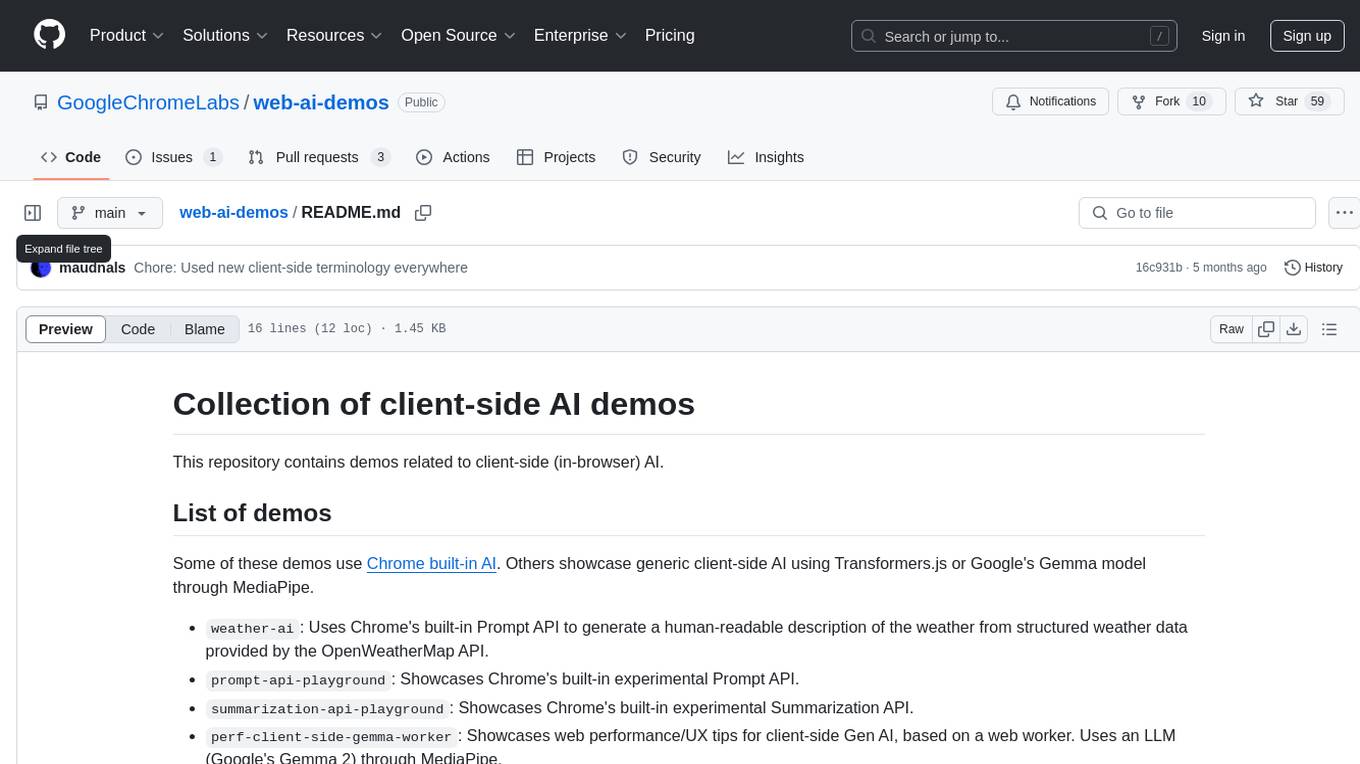Click the Sign up button

tap(1307, 36)
